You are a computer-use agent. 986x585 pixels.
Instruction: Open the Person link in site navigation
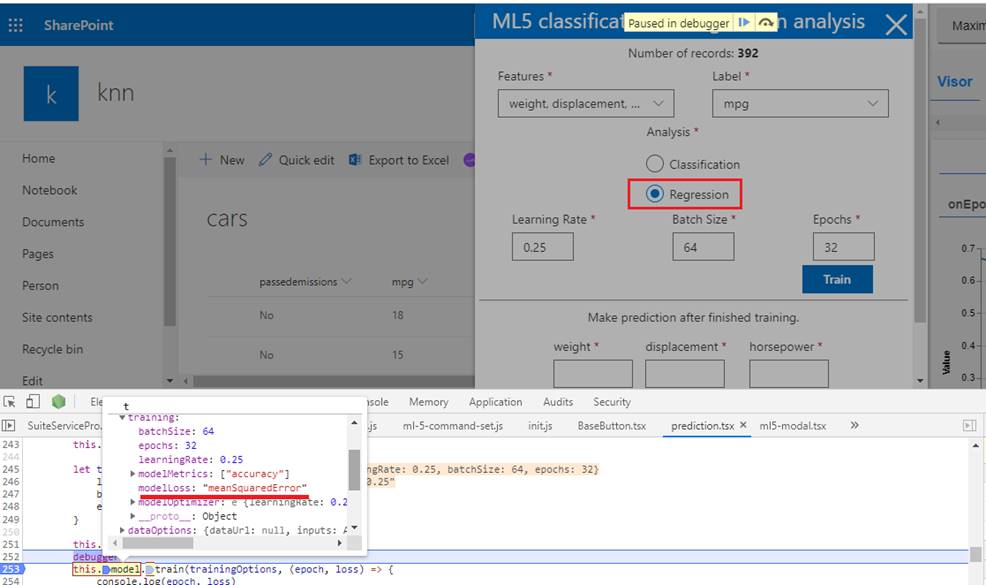click(x=40, y=286)
